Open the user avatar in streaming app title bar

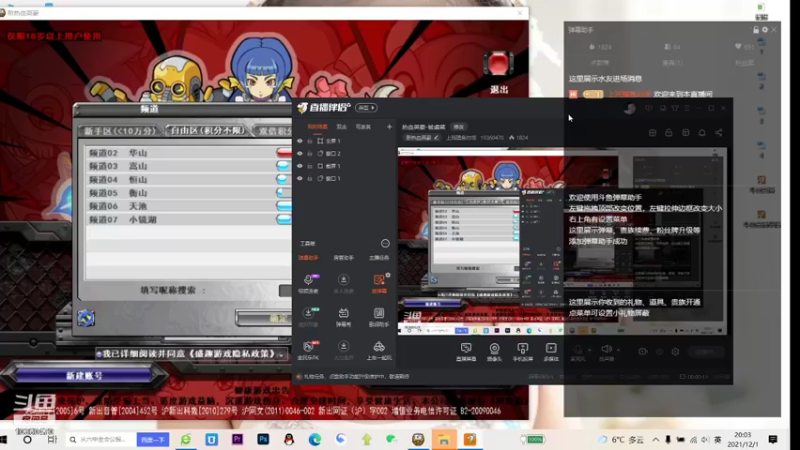630,108
